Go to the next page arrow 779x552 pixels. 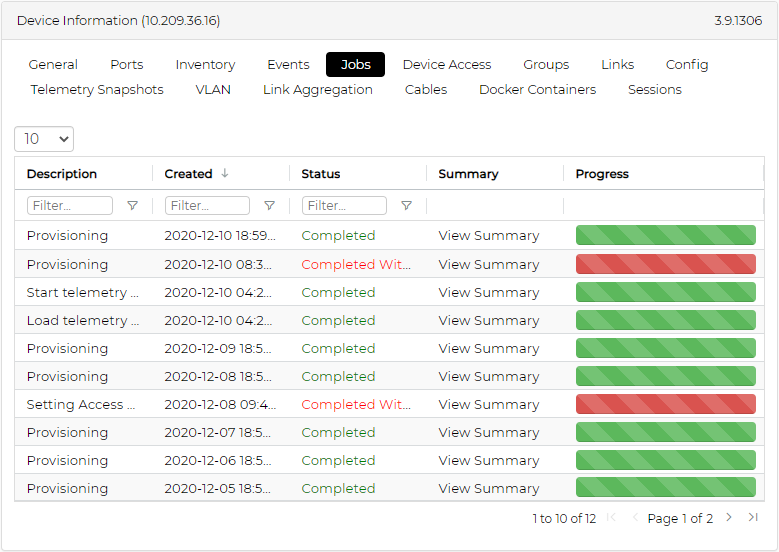coord(729,518)
